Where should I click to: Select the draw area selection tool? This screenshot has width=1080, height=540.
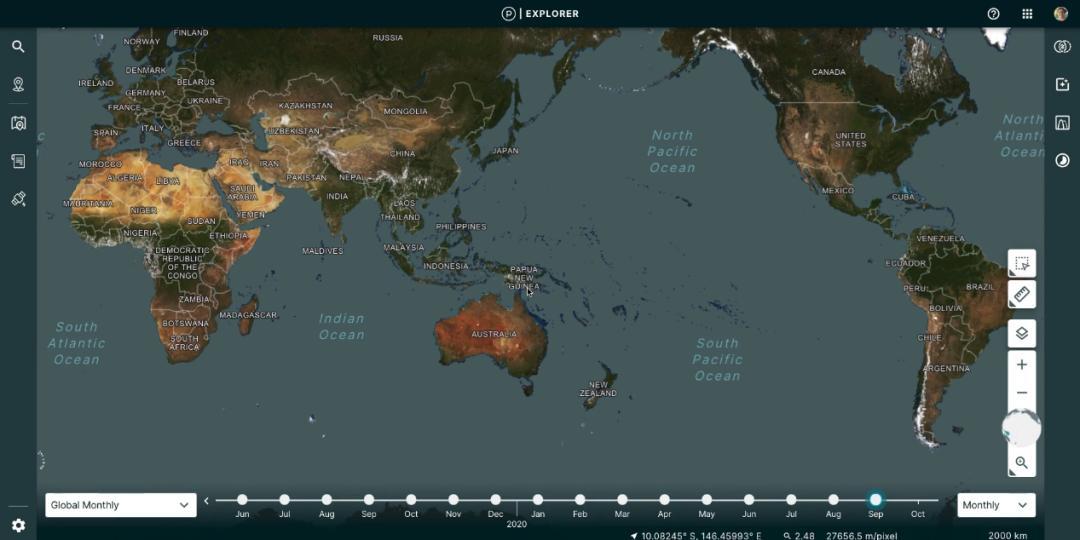click(1021, 264)
